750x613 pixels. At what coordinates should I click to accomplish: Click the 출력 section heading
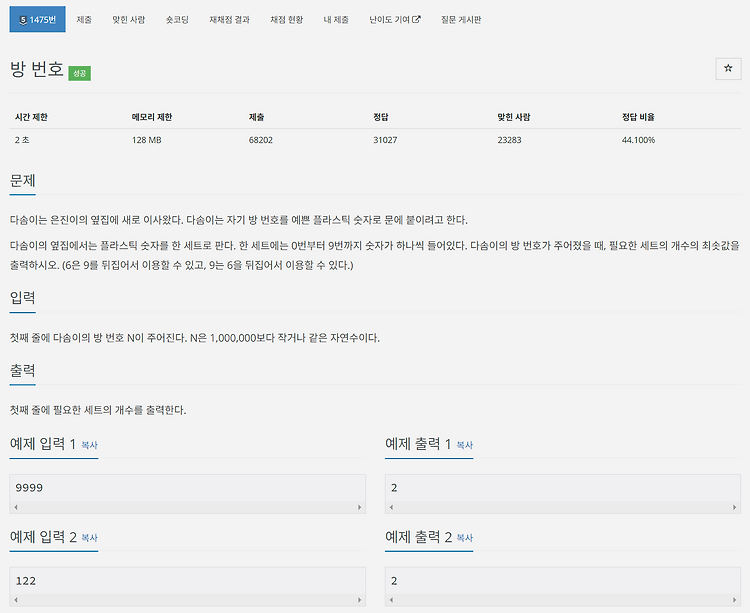(x=22, y=370)
